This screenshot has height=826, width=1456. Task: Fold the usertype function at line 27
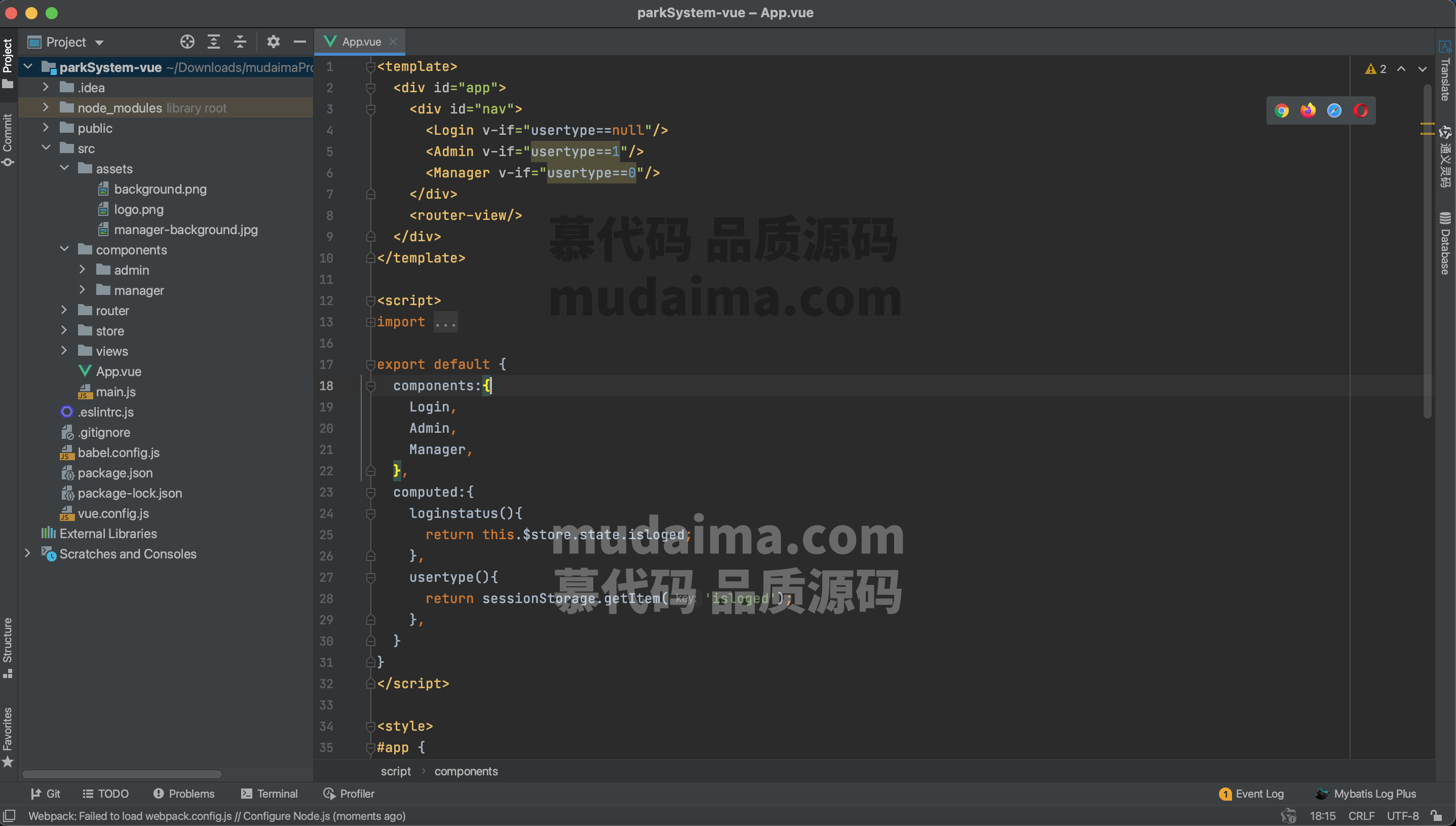click(x=371, y=578)
